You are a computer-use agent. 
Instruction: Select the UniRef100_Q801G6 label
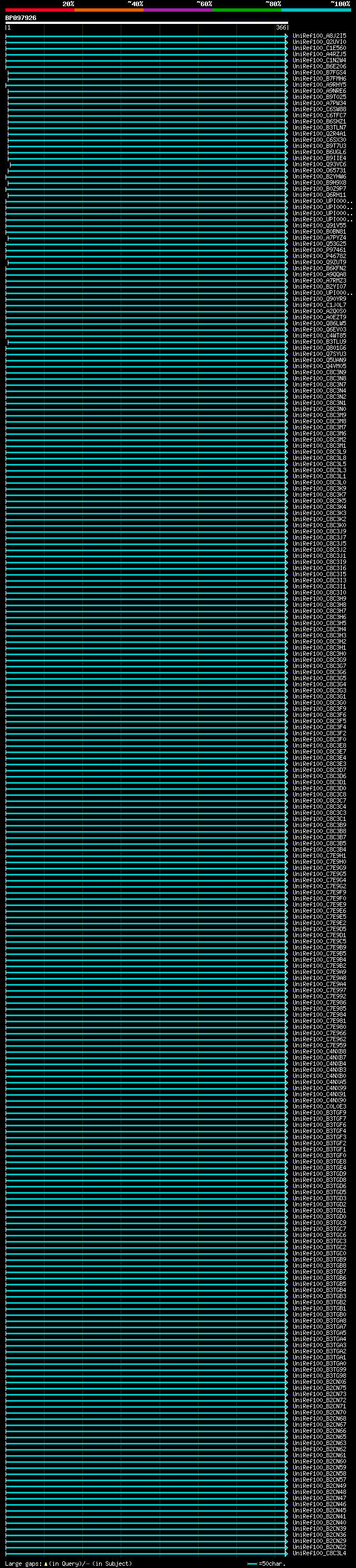[319, 348]
